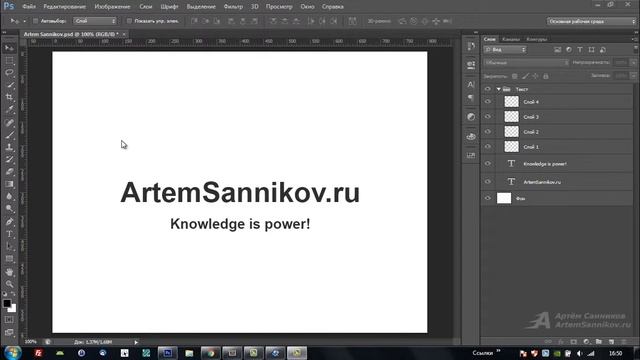Select the Move tool in toolbox
The width and height of the screenshot is (640, 360).
tap(9, 49)
